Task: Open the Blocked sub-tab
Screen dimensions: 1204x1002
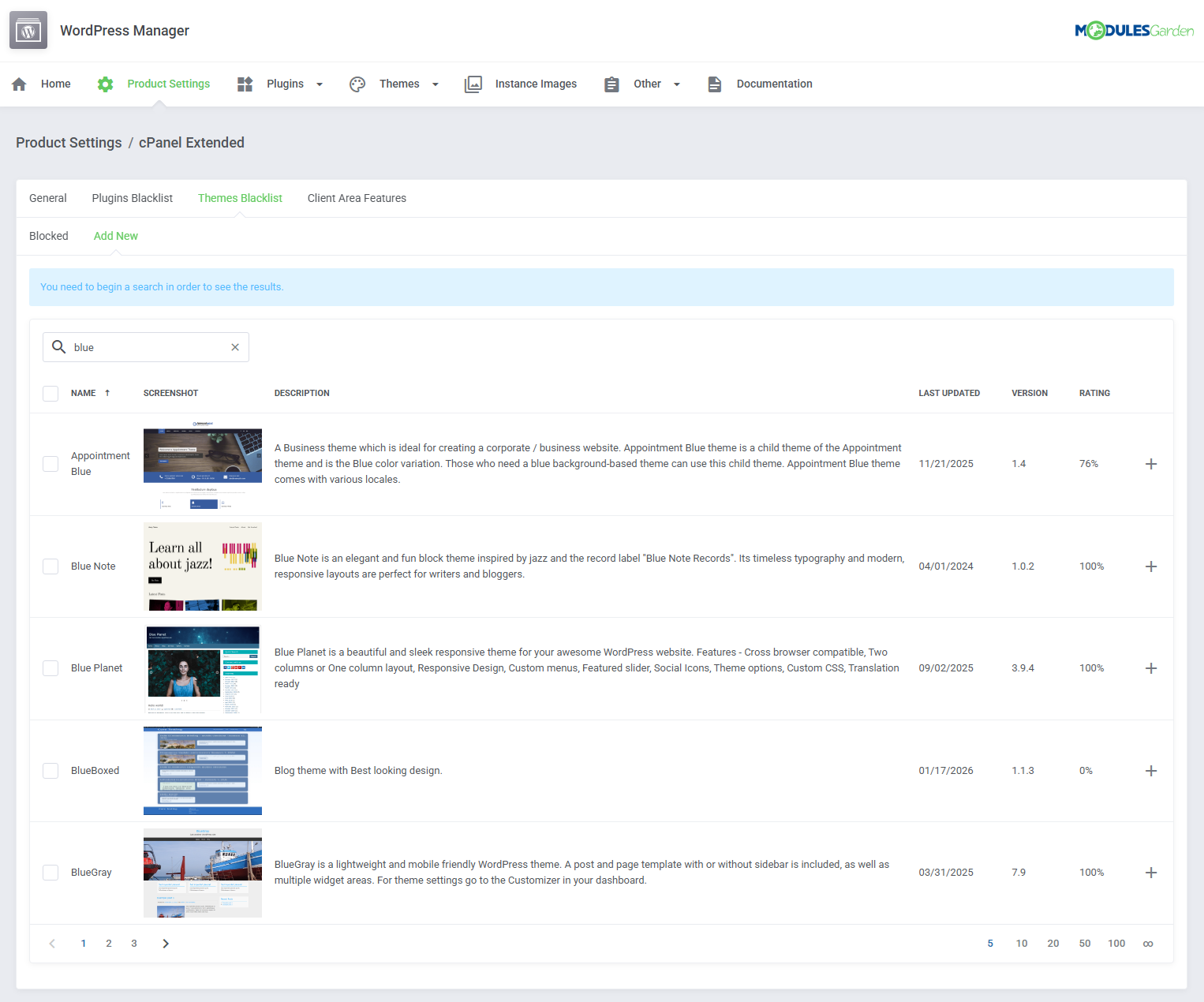Action: (49, 235)
